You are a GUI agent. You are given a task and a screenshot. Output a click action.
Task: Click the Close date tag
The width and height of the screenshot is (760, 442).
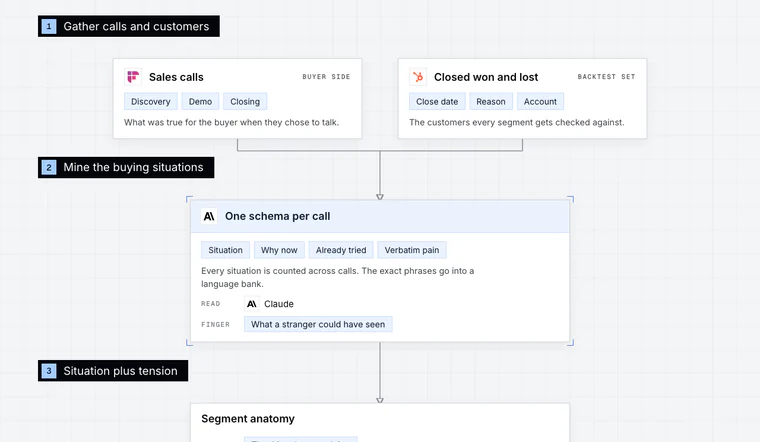(437, 101)
